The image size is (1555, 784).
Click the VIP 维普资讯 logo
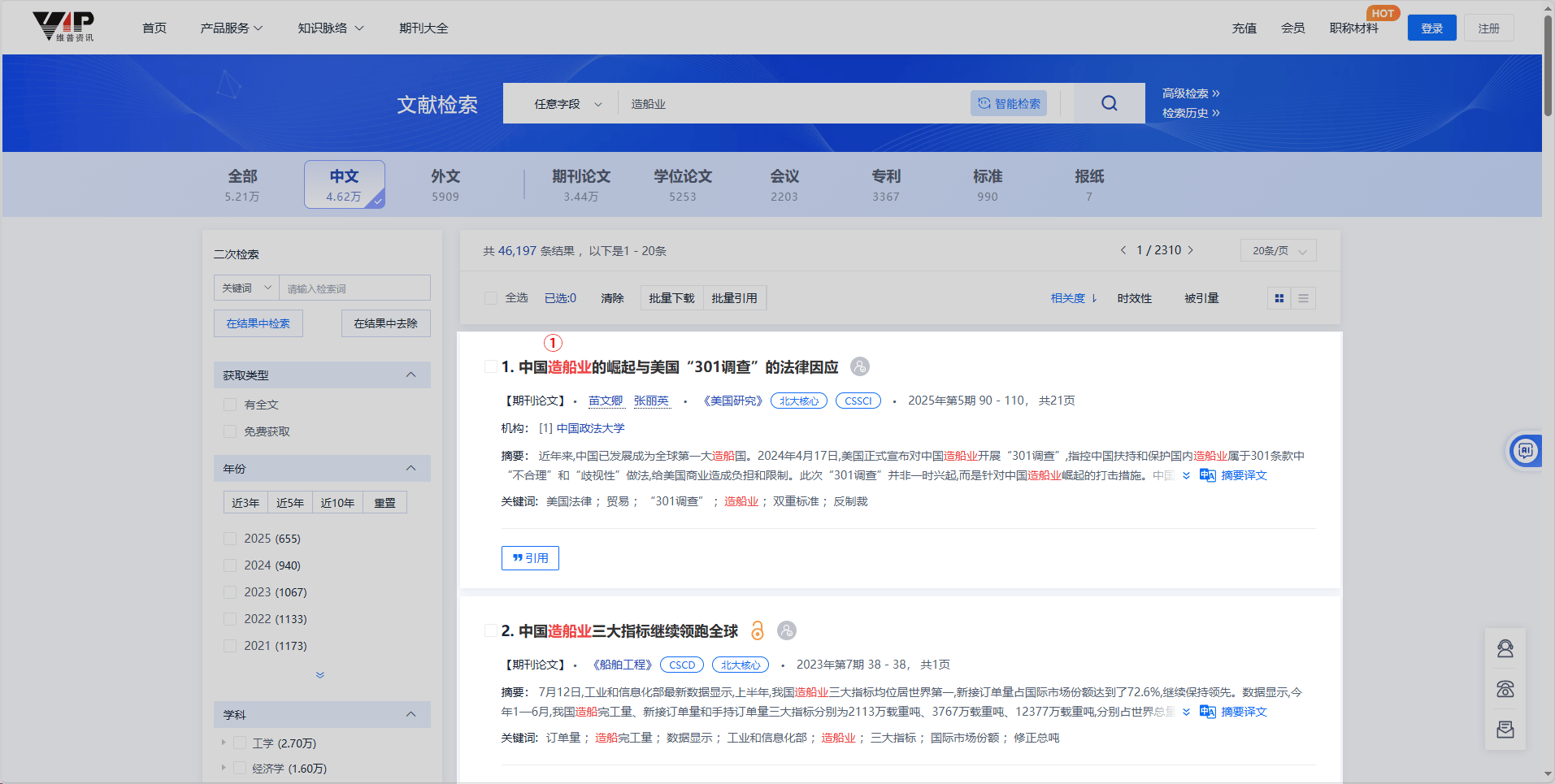coord(63,27)
